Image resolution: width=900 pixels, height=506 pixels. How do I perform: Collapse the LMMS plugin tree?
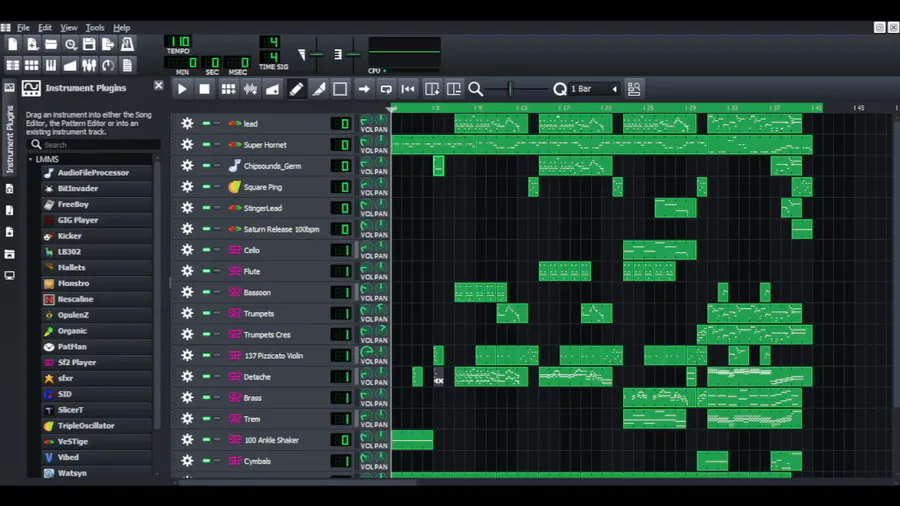[x=30, y=159]
